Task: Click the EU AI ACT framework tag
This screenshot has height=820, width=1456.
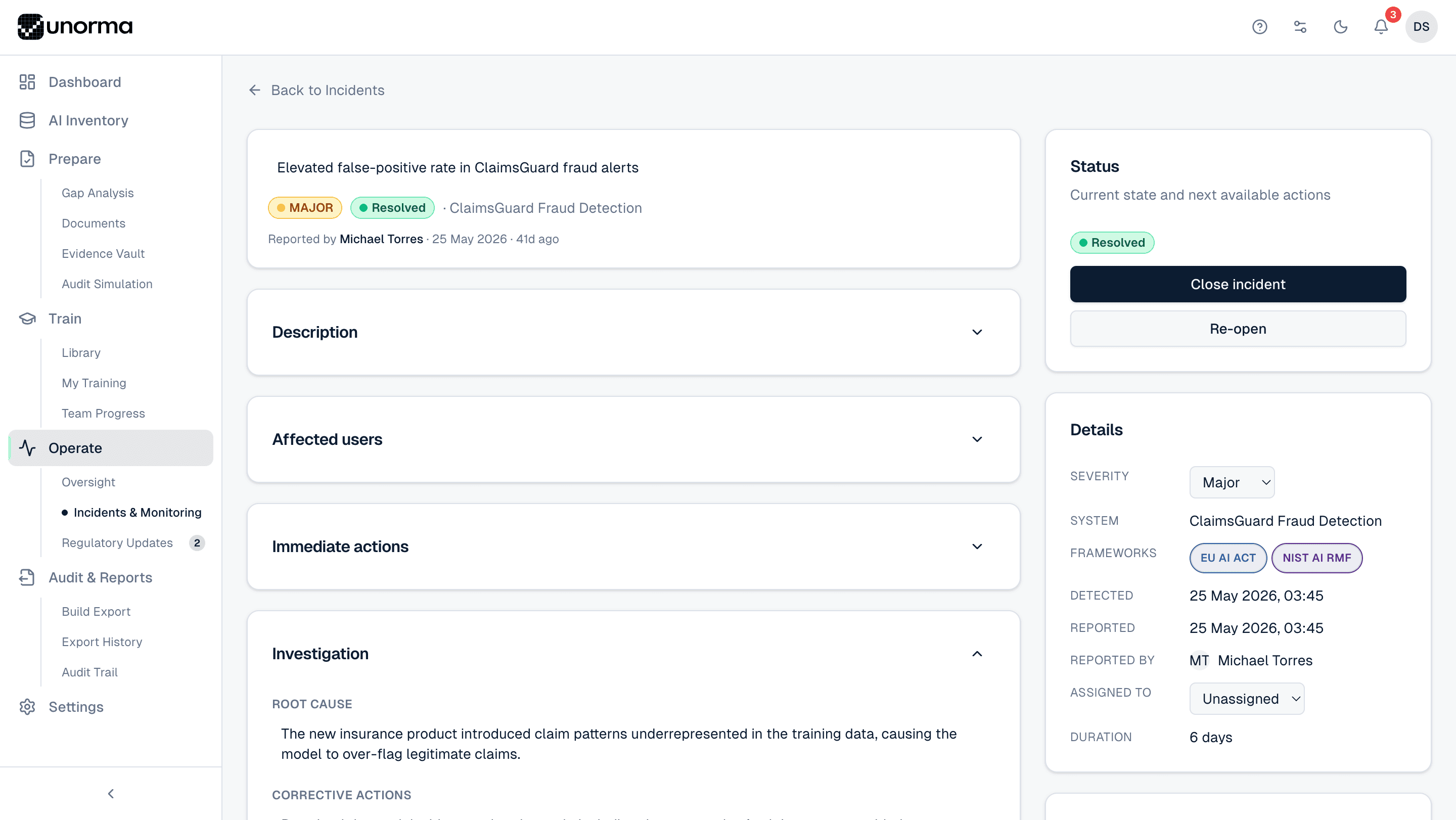Action: click(x=1227, y=558)
